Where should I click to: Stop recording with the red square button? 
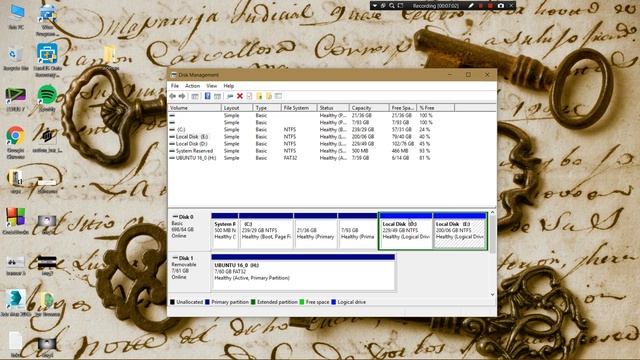click(491, 6)
